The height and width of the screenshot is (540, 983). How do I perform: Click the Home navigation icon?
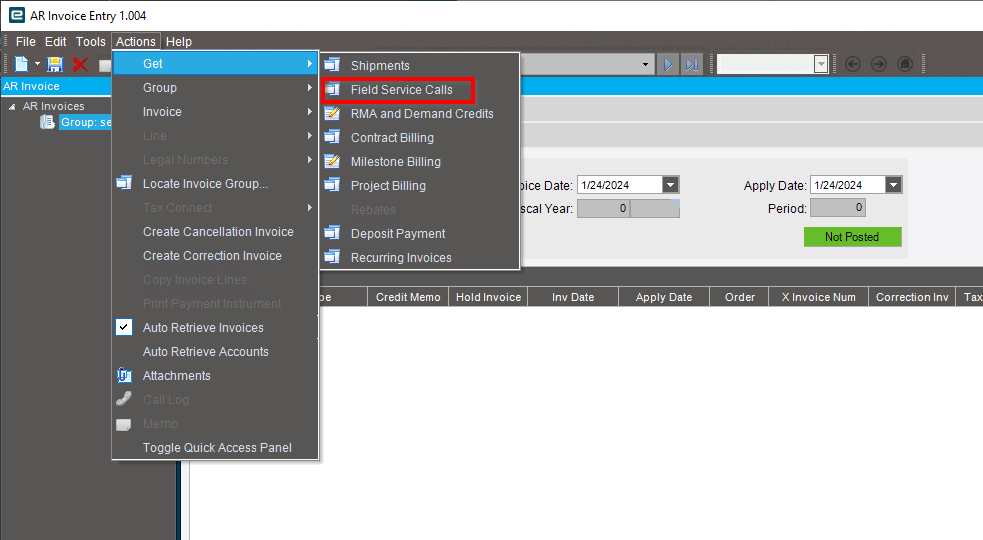pyautogui.click(x=905, y=64)
